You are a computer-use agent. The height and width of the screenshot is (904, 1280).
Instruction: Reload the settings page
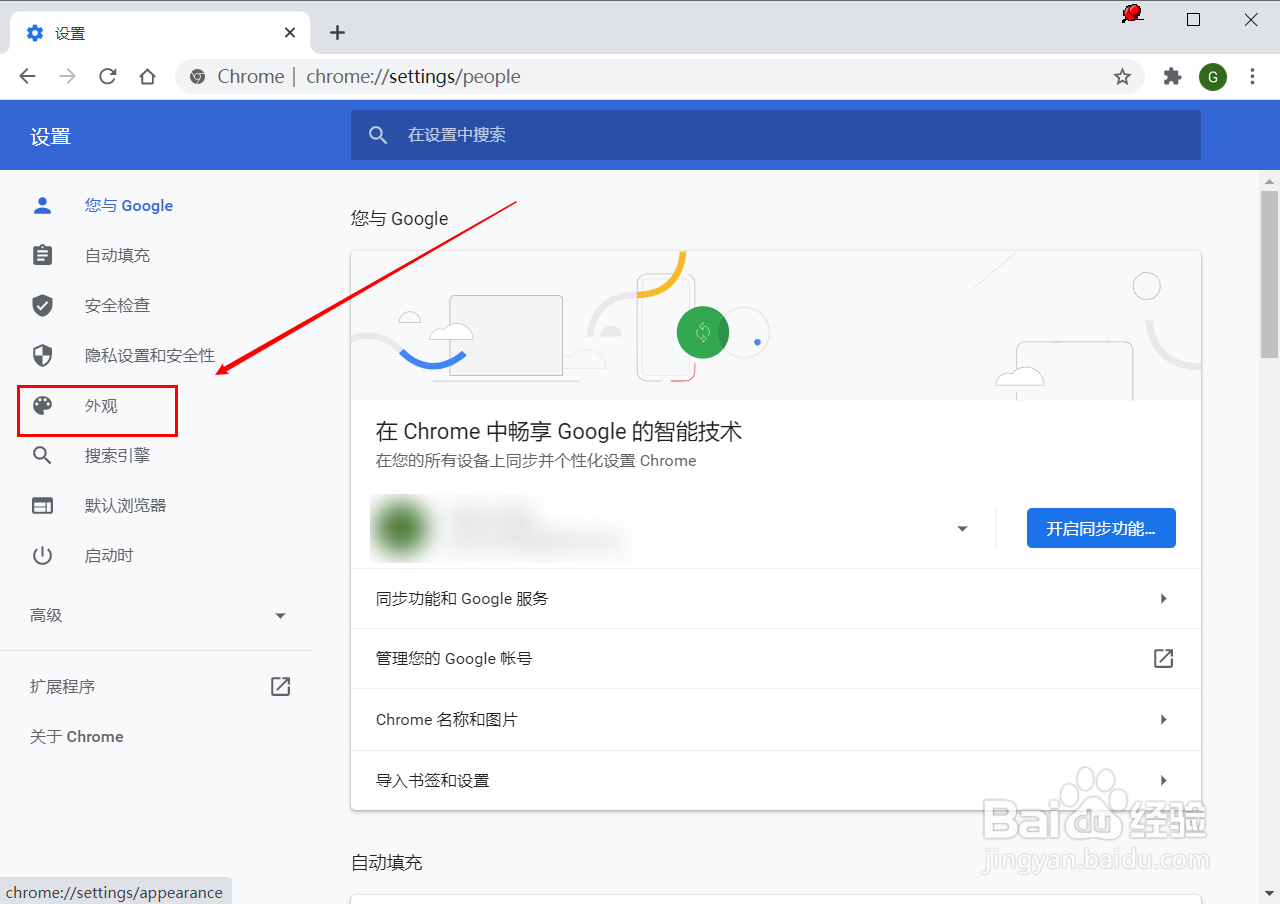(108, 77)
